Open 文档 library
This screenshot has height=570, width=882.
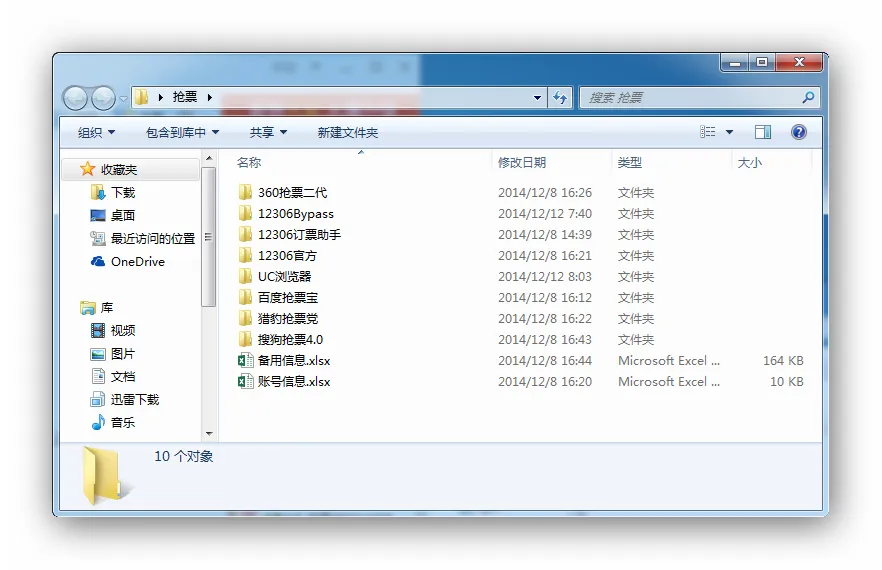(123, 376)
